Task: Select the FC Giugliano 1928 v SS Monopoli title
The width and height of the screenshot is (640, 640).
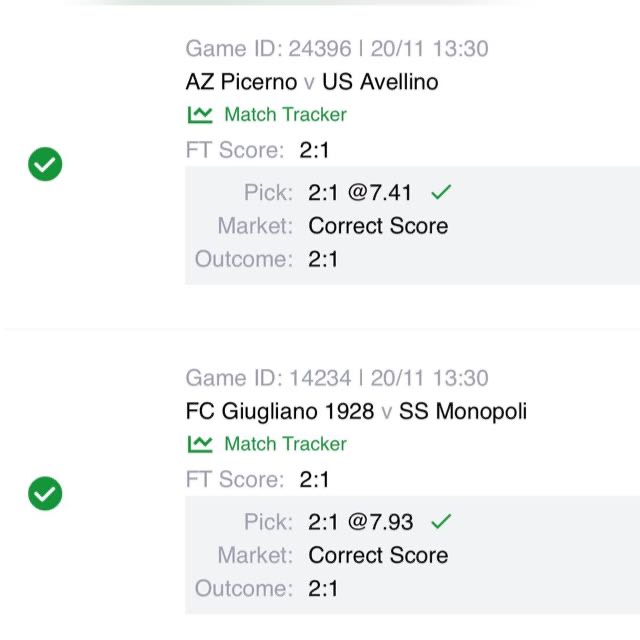Action: click(356, 411)
